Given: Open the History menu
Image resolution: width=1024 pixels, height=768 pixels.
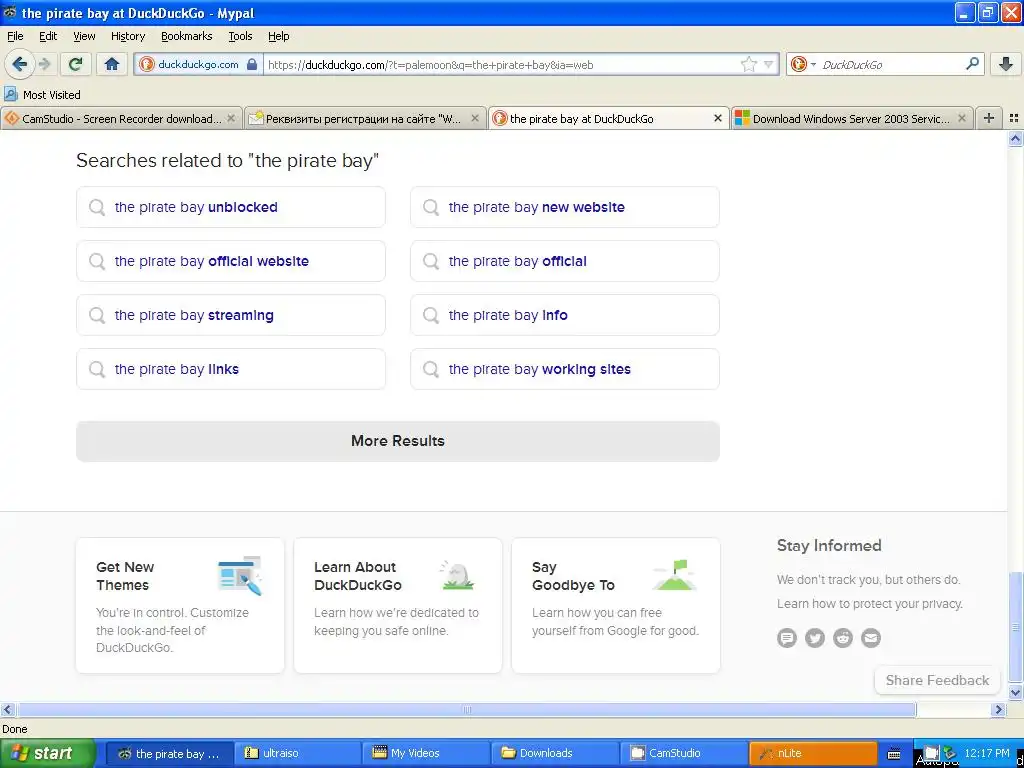Looking at the screenshot, I should click(127, 36).
